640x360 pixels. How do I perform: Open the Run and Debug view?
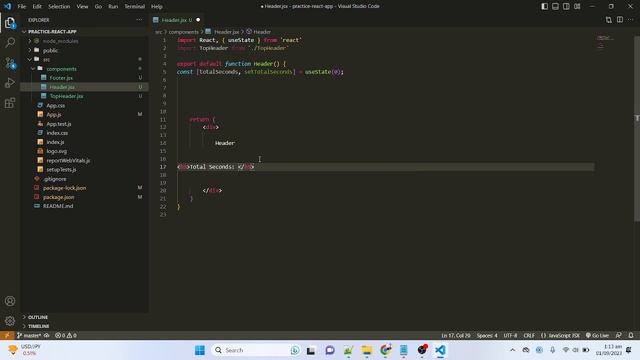tap(10, 83)
